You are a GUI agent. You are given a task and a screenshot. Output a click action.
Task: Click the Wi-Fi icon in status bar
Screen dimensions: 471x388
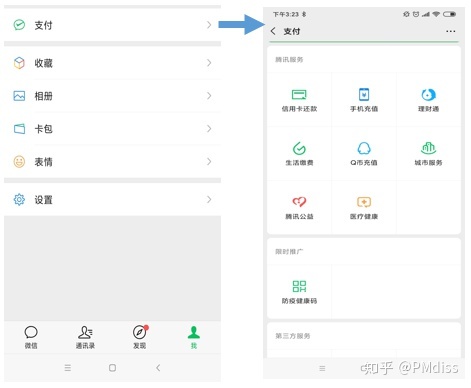tap(436, 14)
